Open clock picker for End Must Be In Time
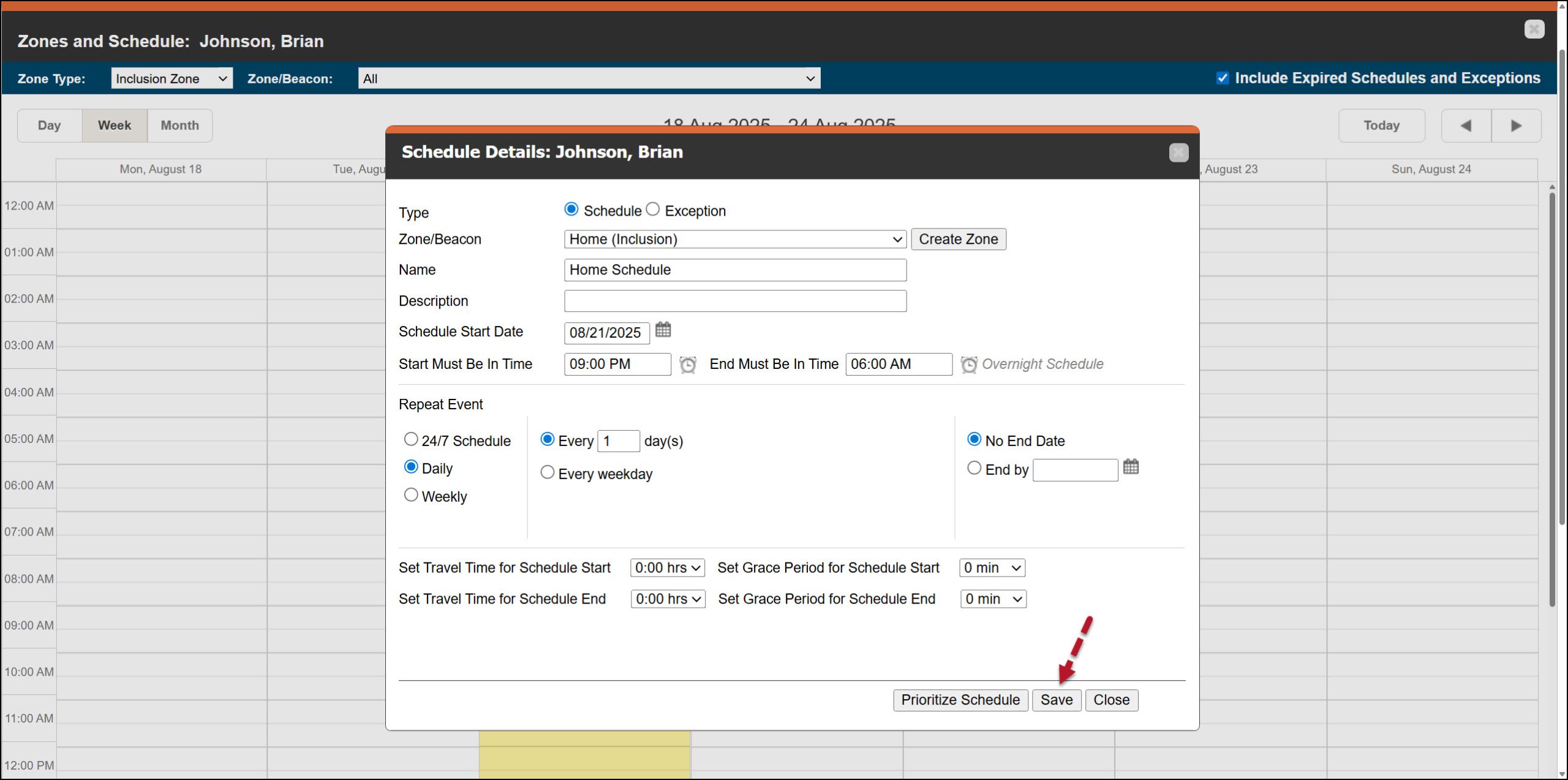Viewport: 1568px width, 780px height. 968,365
